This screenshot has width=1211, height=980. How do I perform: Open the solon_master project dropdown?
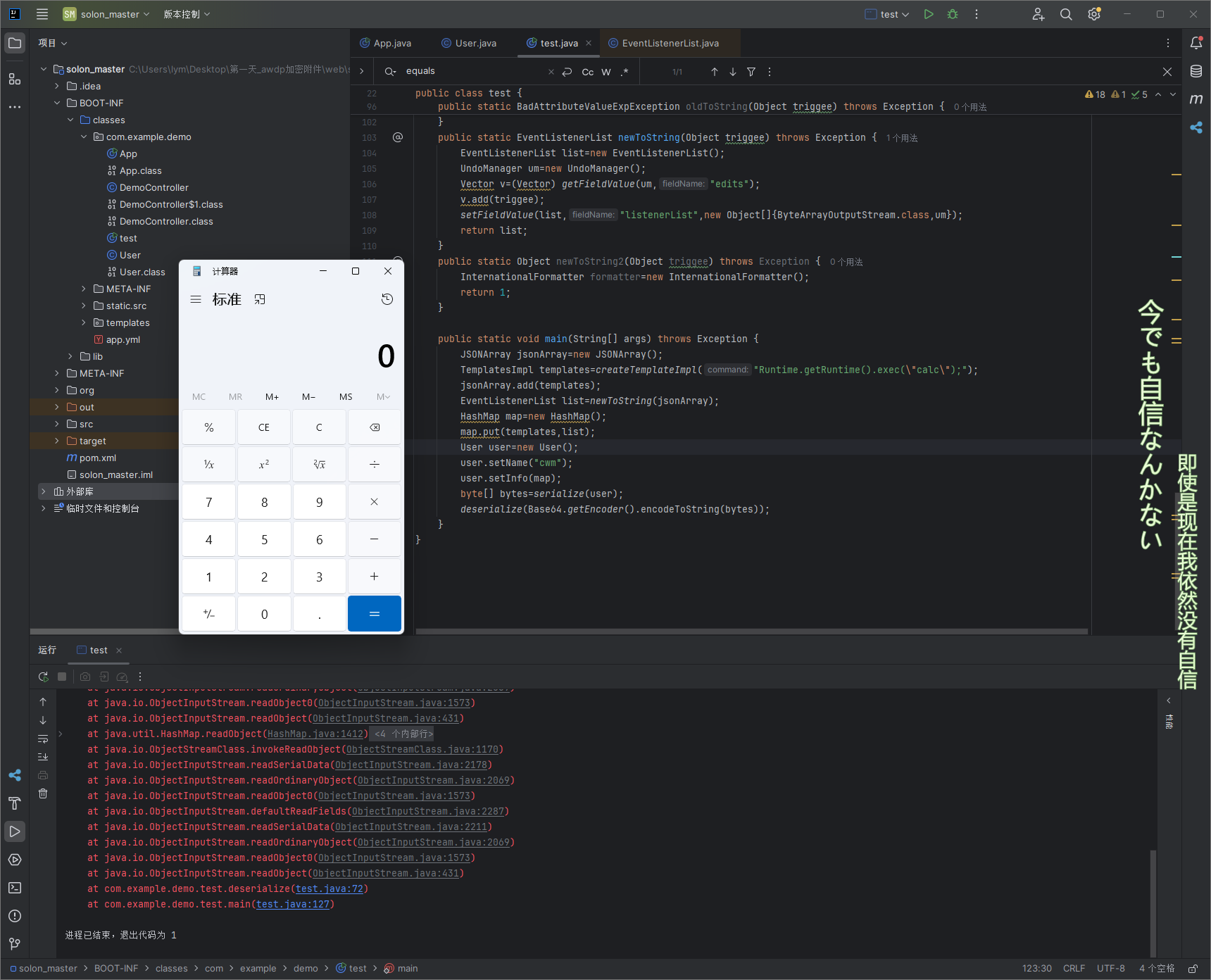point(106,14)
